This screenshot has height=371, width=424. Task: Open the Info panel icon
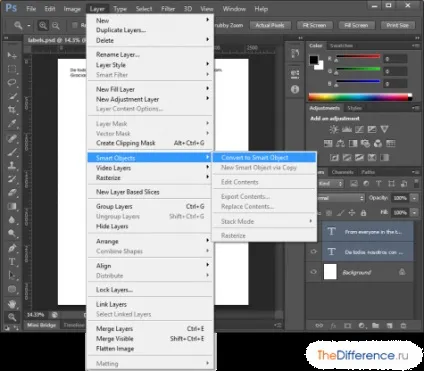point(295,89)
